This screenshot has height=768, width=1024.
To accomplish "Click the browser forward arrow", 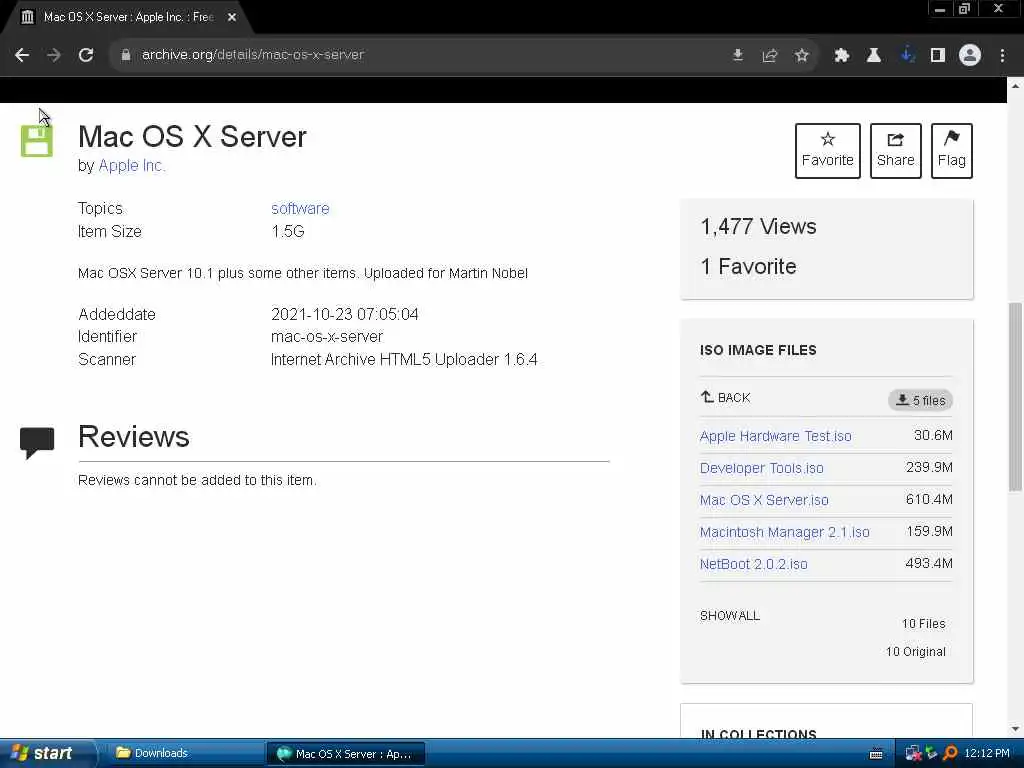I will [54, 56].
